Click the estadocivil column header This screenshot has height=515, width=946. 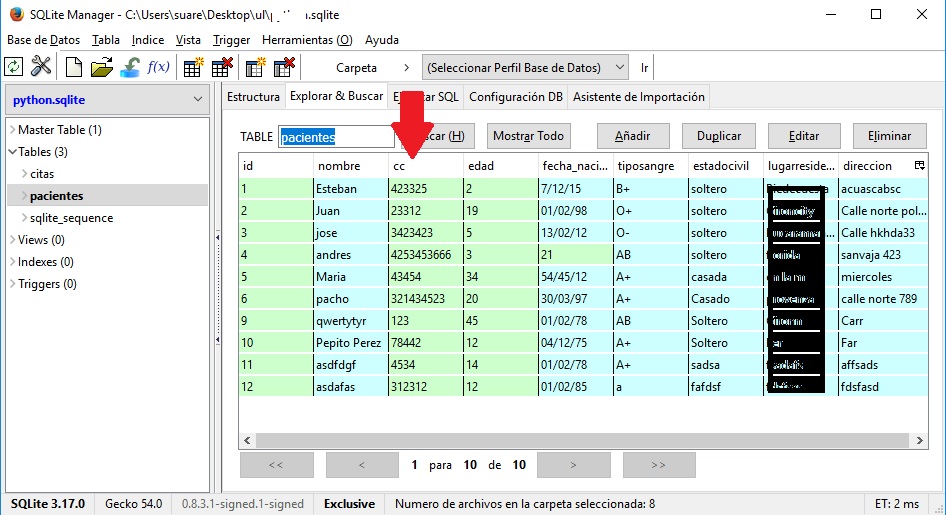(725, 166)
